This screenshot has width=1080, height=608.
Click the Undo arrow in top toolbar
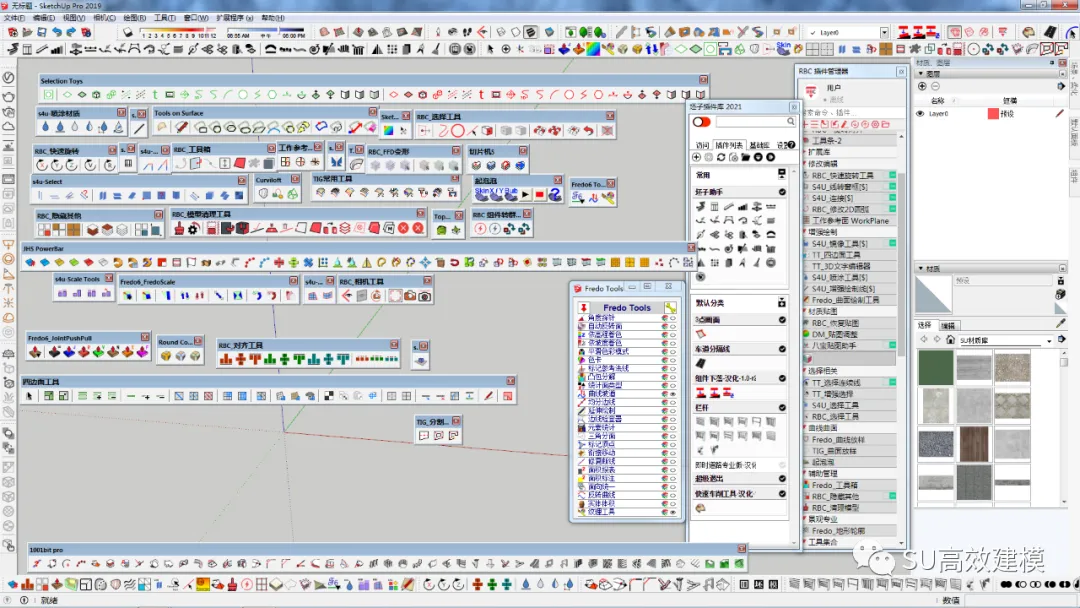point(56,32)
